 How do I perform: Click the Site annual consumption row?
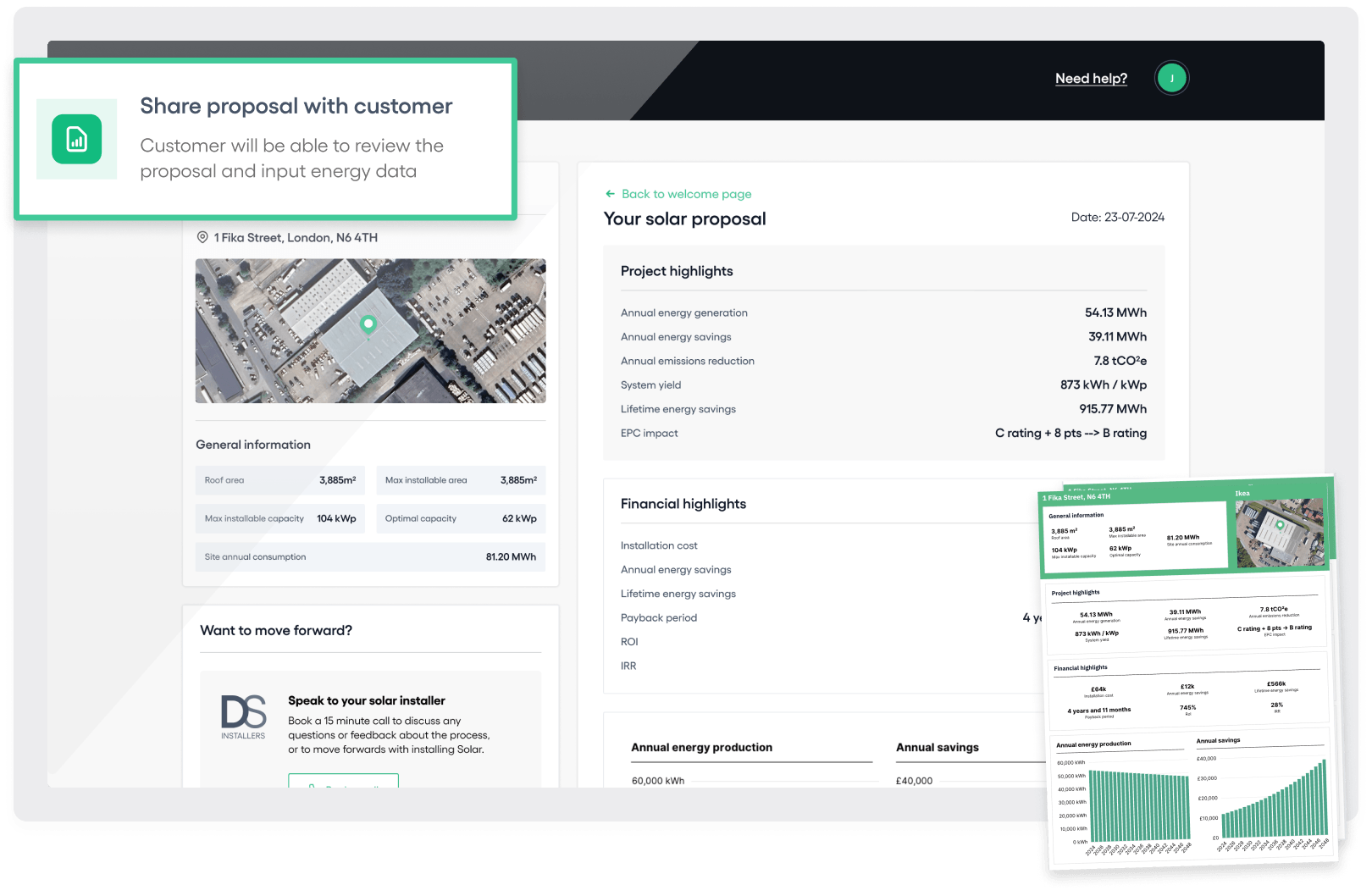click(370, 557)
